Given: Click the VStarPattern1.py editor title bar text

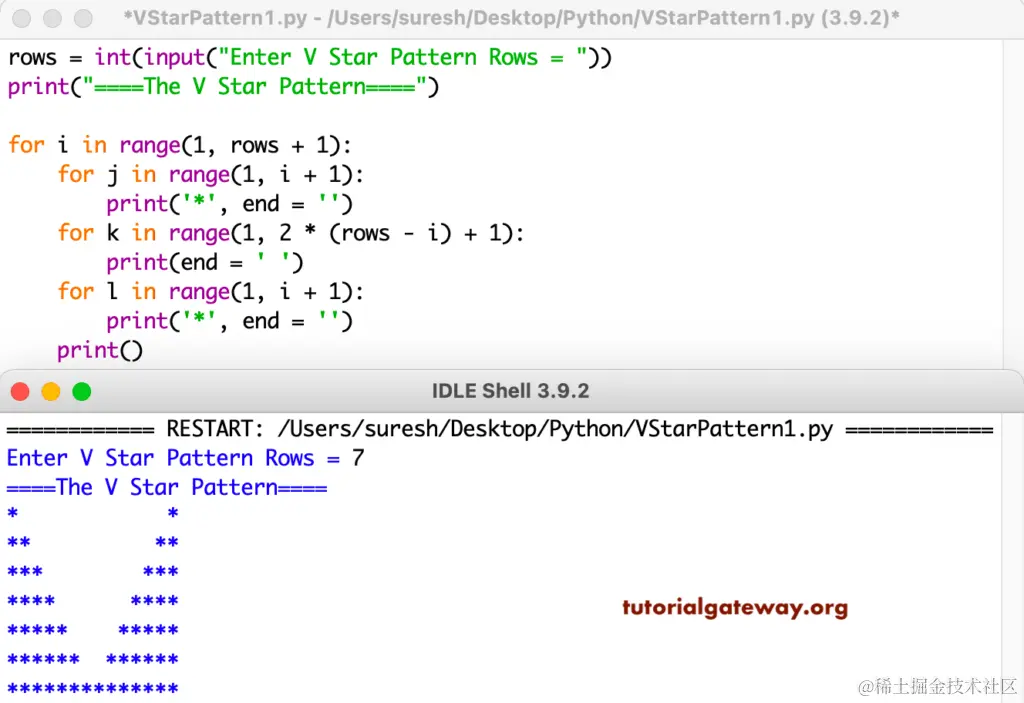Looking at the screenshot, I should point(511,18).
